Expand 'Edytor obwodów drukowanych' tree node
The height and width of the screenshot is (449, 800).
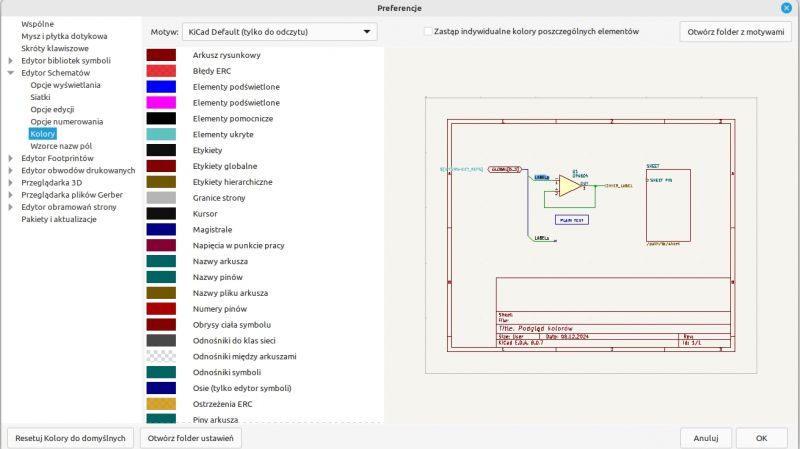(x=10, y=170)
